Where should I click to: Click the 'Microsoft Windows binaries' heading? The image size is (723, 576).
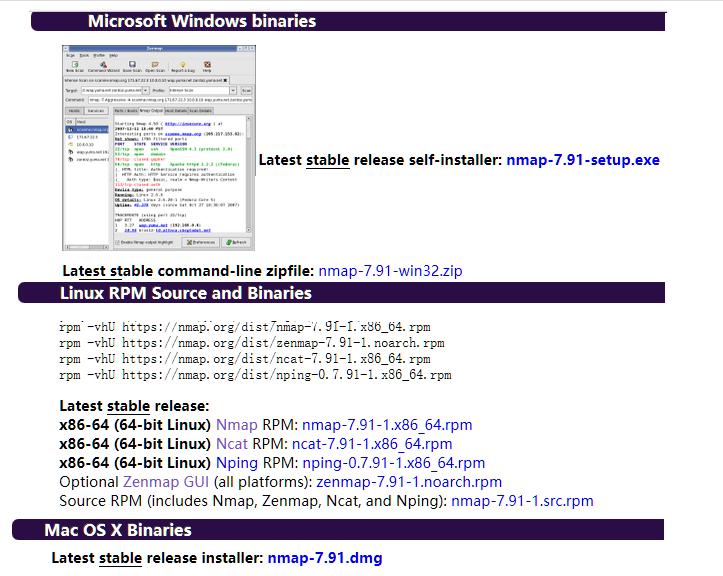(x=202, y=21)
